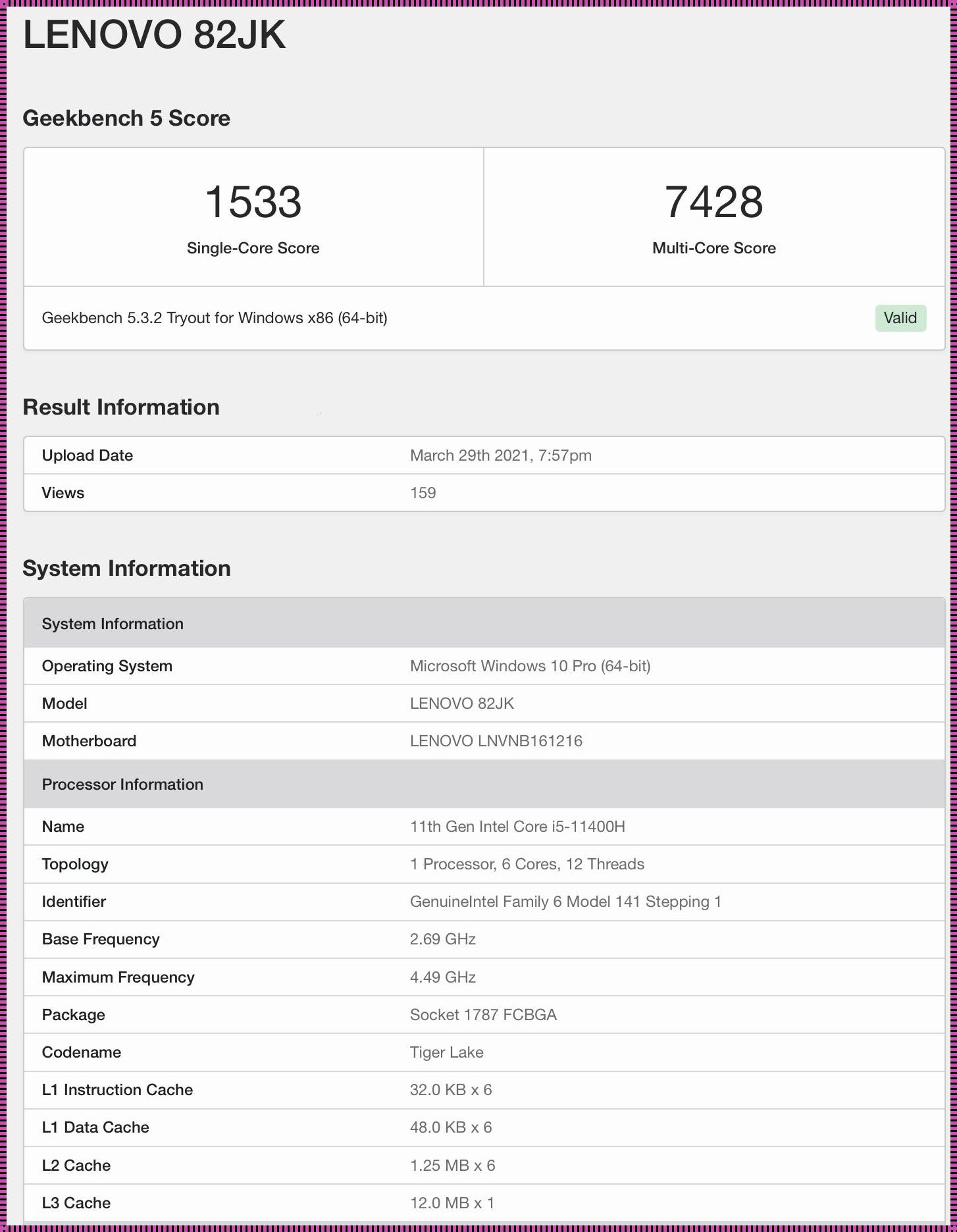Click the 12.0 MB x 1 value
This screenshot has width=957, height=1232.
(452, 1203)
